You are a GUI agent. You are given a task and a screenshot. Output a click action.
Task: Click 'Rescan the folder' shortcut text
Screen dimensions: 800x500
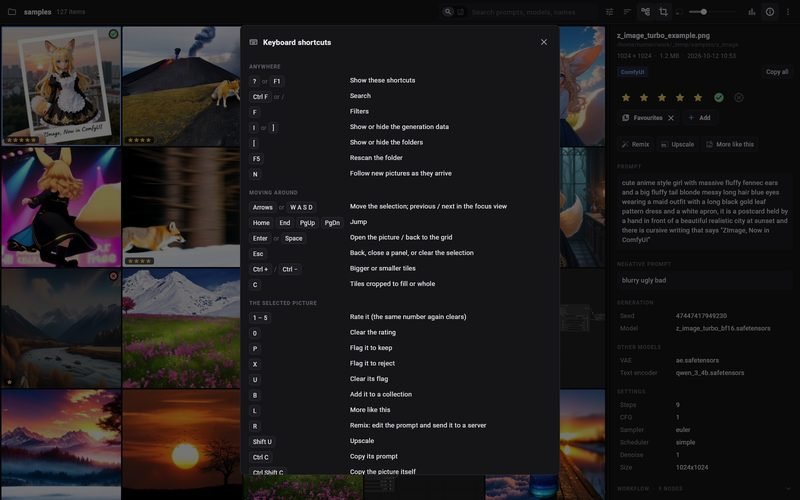[x=376, y=158]
